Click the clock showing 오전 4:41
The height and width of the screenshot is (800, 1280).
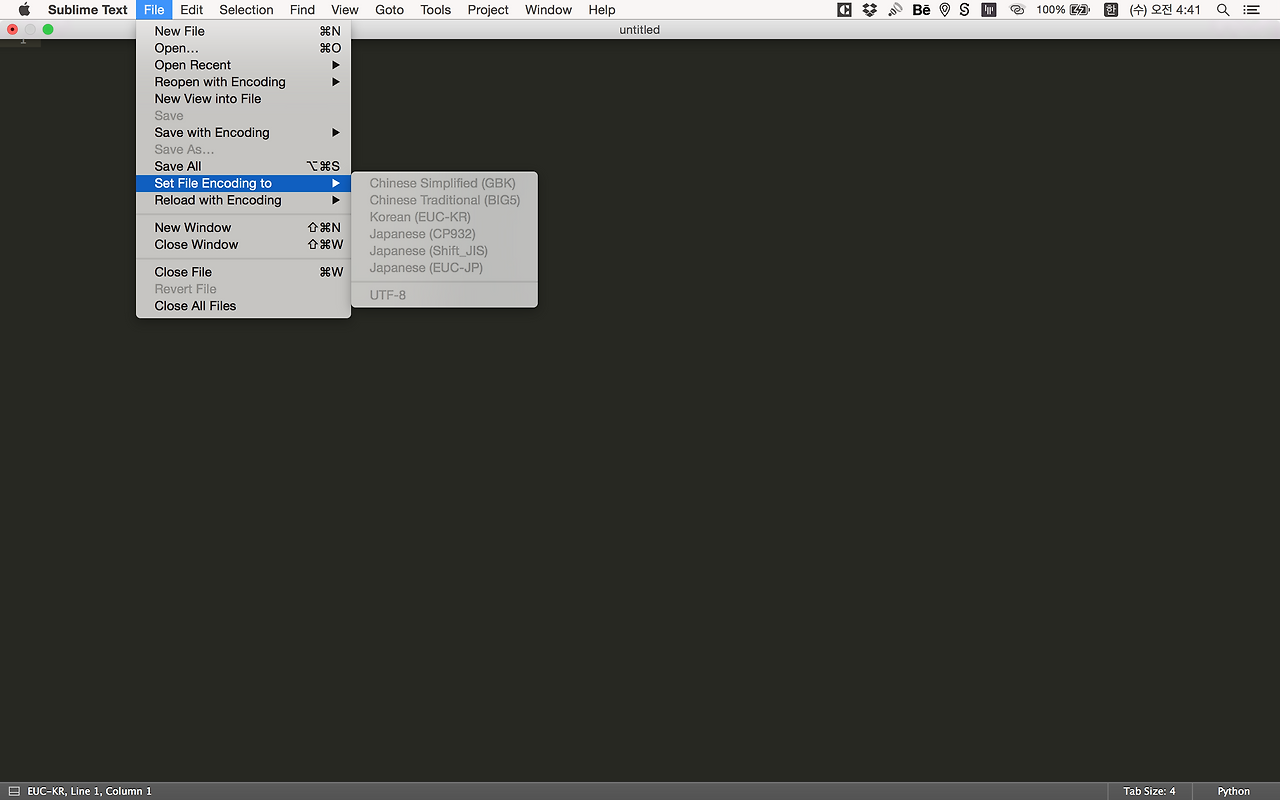[x=1165, y=10]
